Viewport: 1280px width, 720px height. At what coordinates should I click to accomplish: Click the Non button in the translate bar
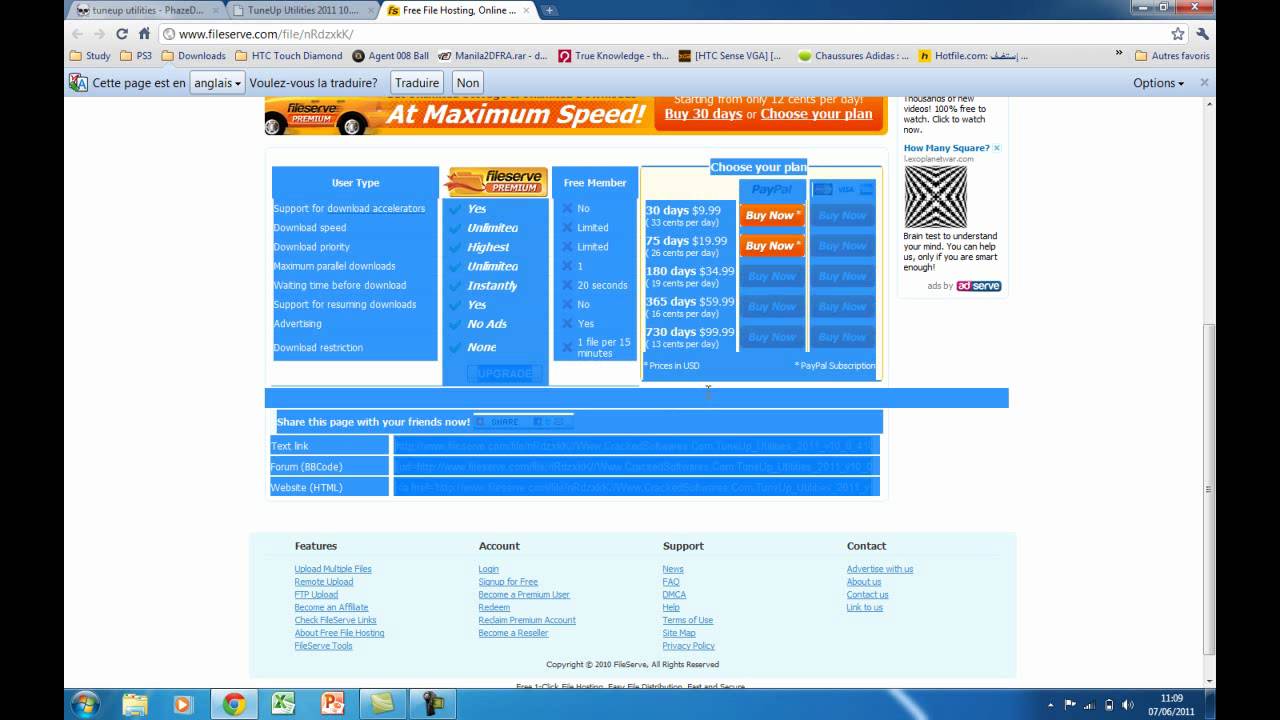(x=467, y=83)
